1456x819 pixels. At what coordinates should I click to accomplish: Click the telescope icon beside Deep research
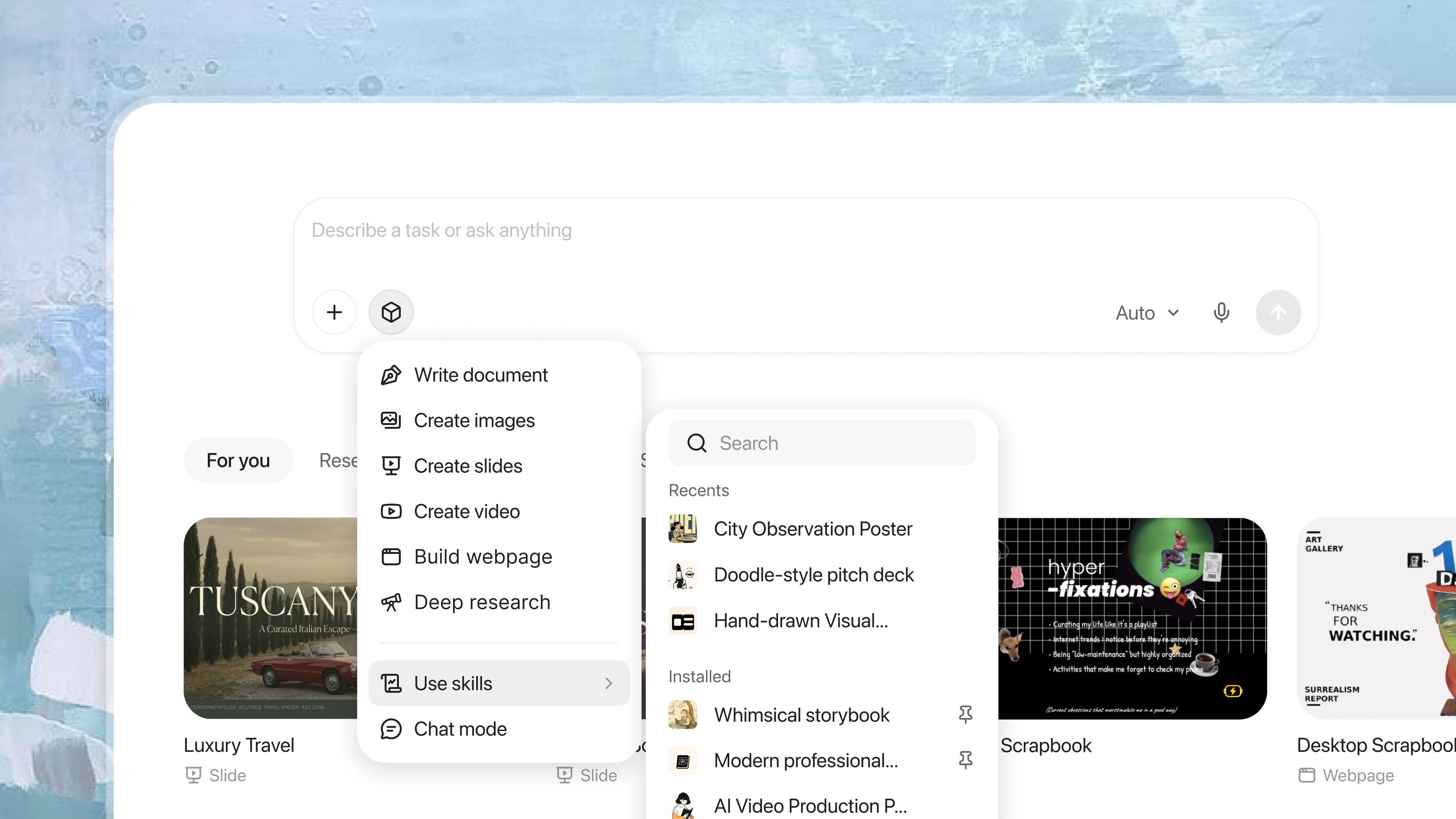pos(391,602)
